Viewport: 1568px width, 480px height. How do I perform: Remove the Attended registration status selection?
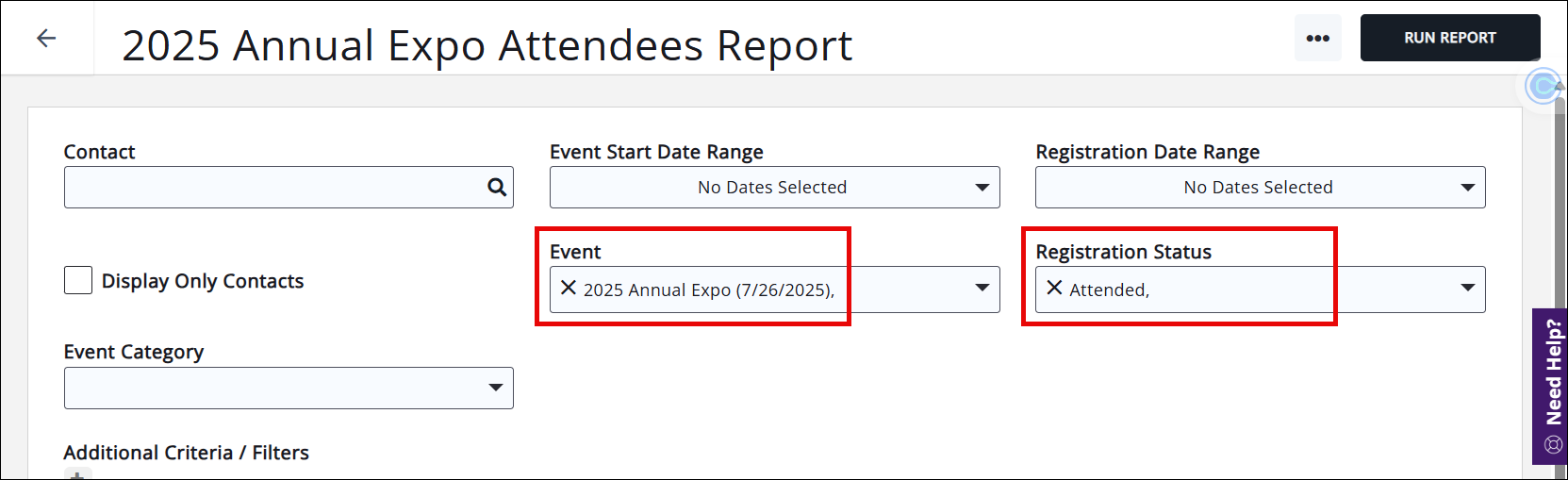point(1055,288)
